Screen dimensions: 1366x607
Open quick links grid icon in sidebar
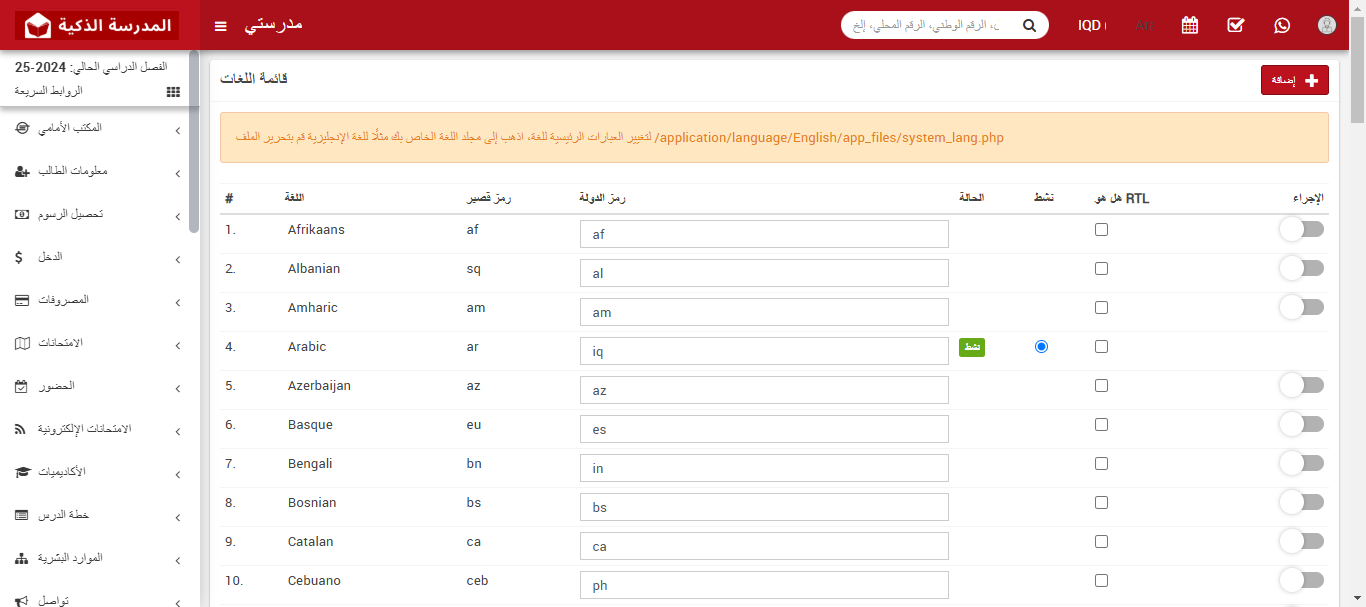(172, 91)
